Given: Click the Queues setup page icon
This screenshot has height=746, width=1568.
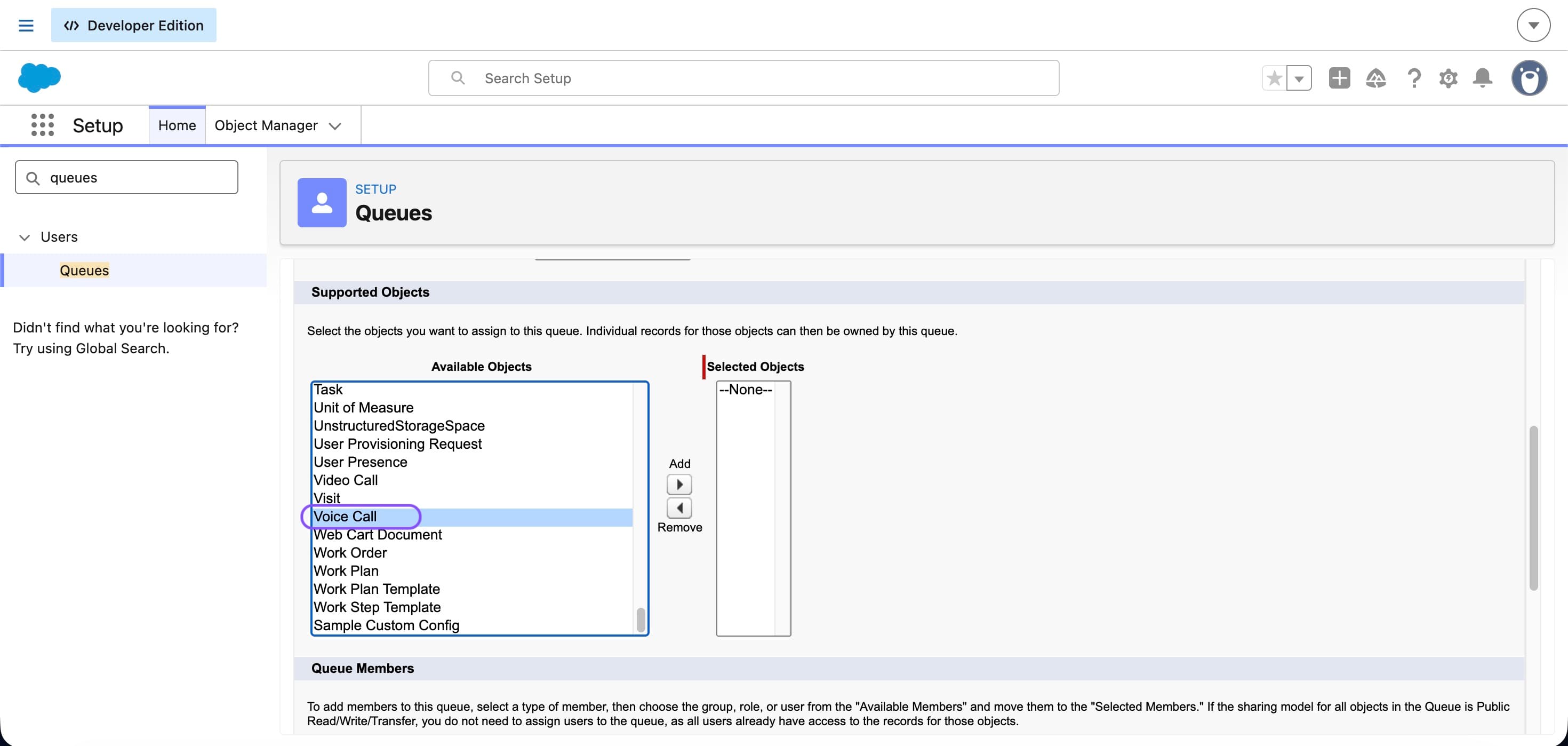Looking at the screenshot, I should 322,203.
